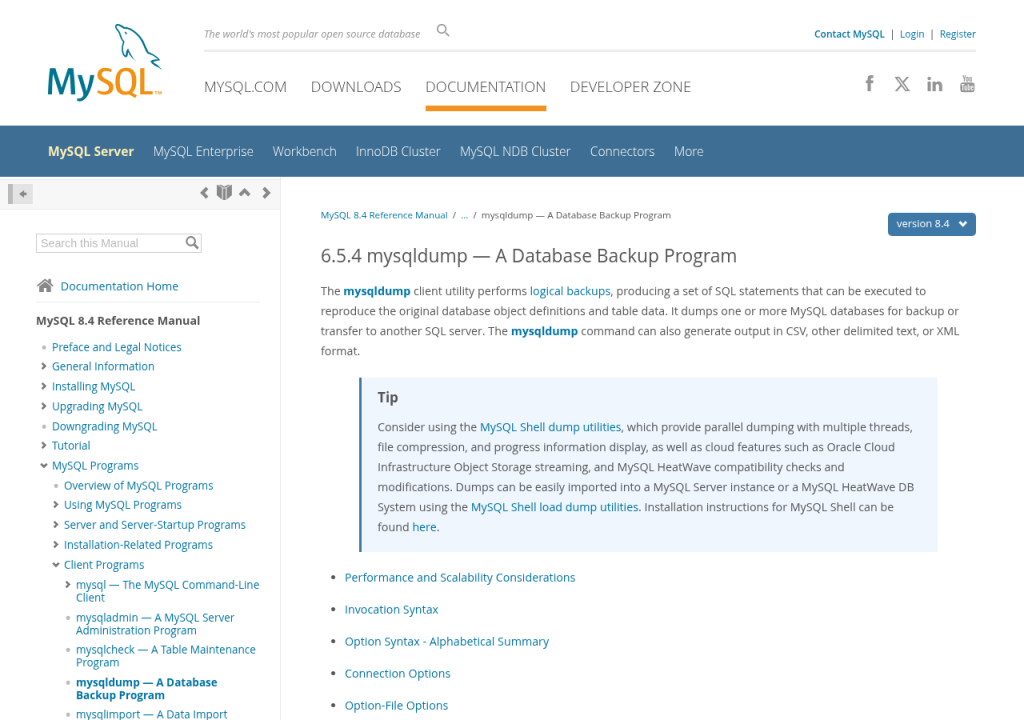Collapse the sidebar with the arrow toggle

click(20, 193)
